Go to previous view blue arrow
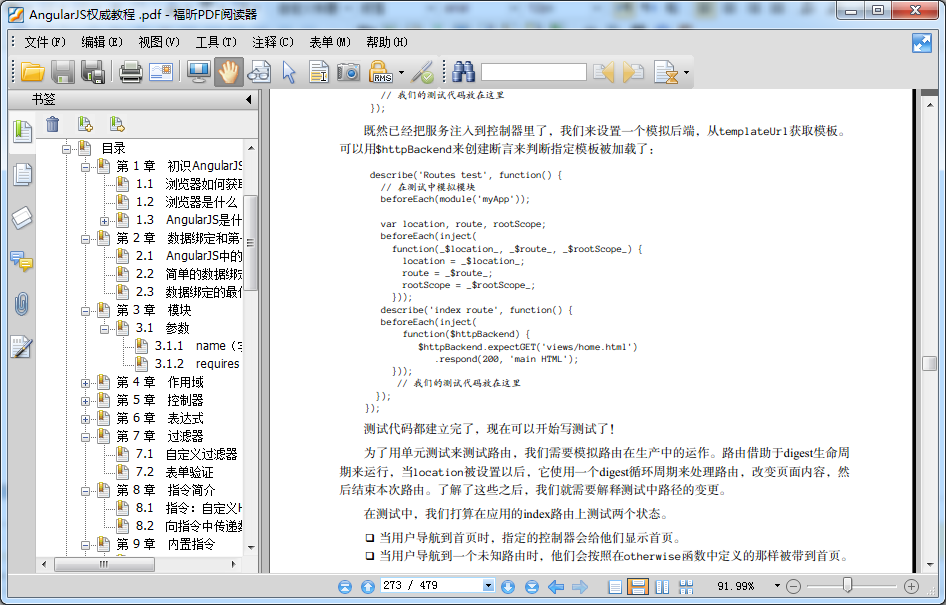 pos(556,586)
